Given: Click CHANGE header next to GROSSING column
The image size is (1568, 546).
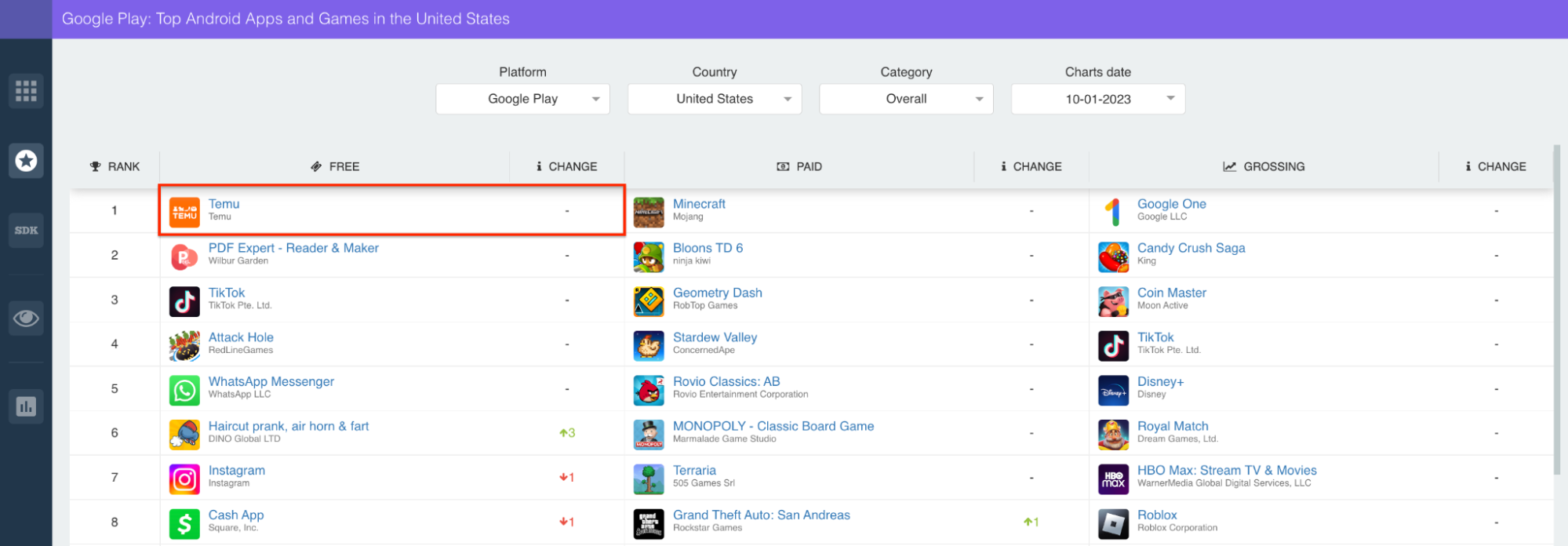Looking at the screenshot, I should tap(1496, 166).
